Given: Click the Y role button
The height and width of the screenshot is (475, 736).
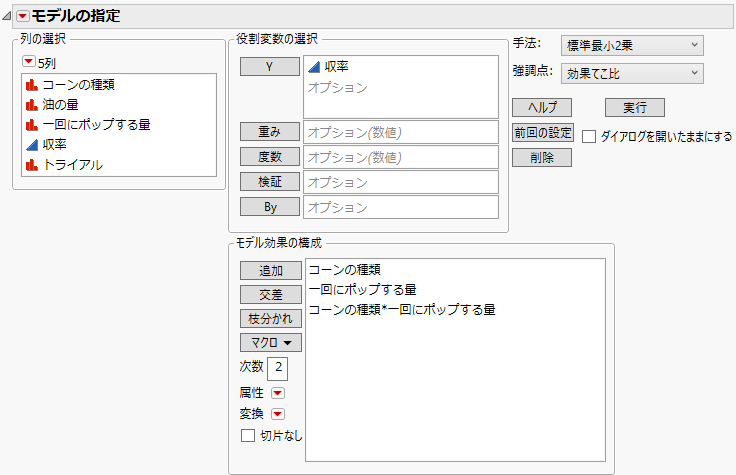Looking at the screenshot, I should tap(270, 67).
